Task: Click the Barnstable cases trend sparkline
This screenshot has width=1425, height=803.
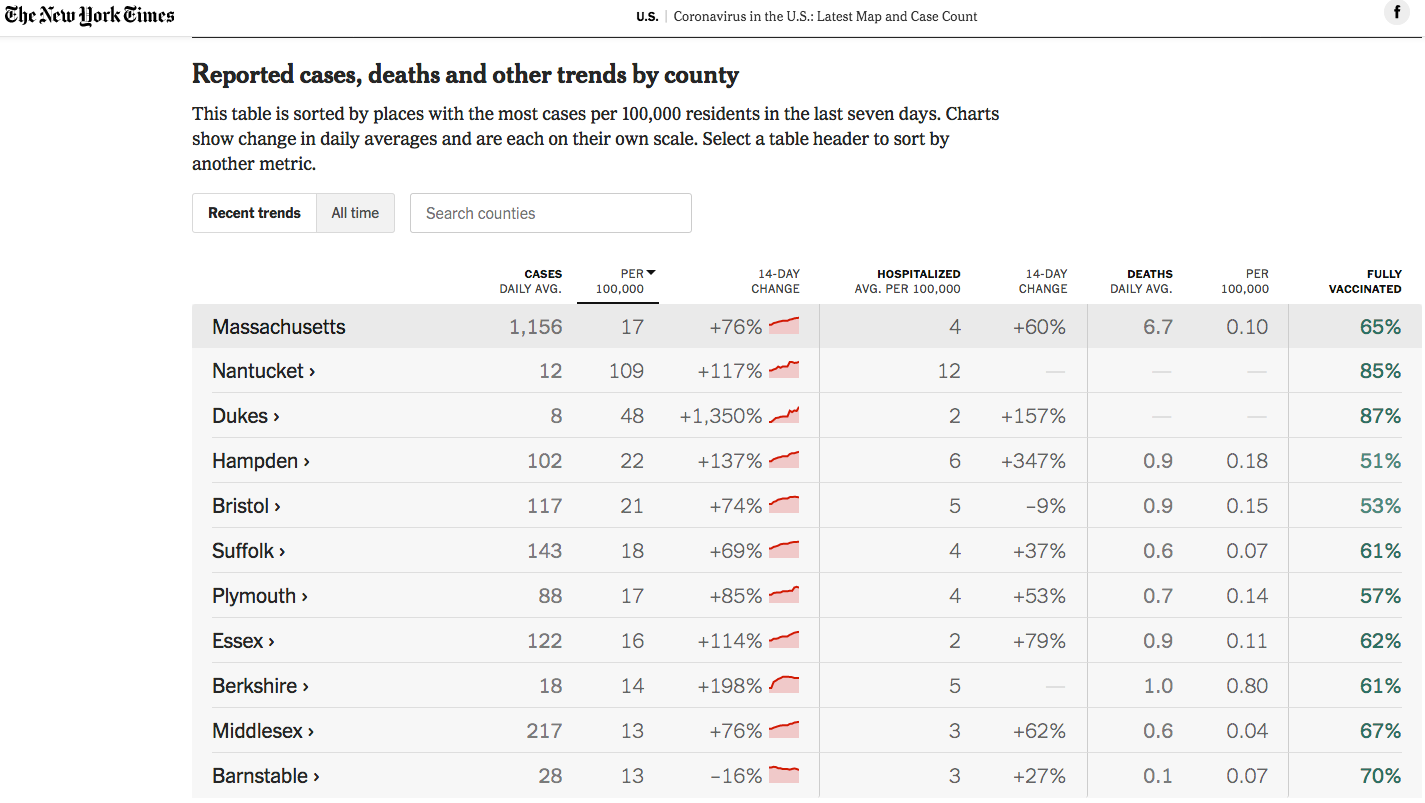Action: 784,775
